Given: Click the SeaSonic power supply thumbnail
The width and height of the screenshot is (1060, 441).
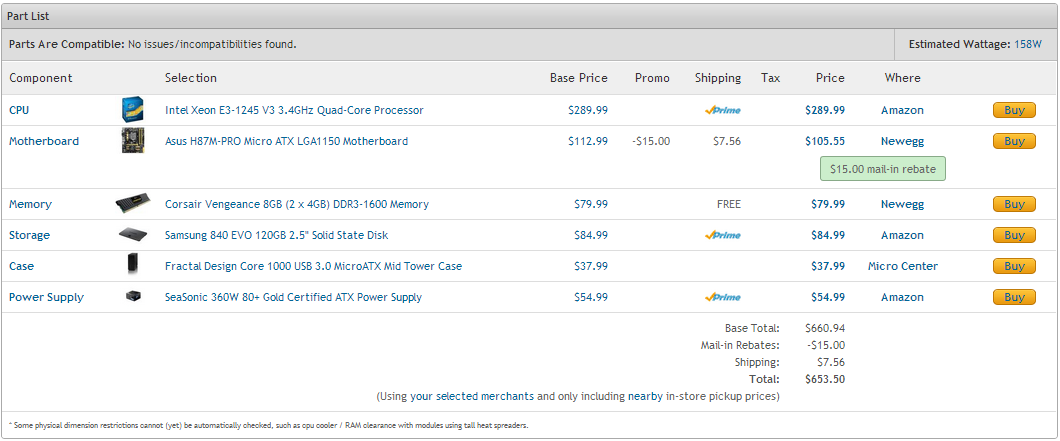Looking at the screenshot, I should (x=133, y=296).
